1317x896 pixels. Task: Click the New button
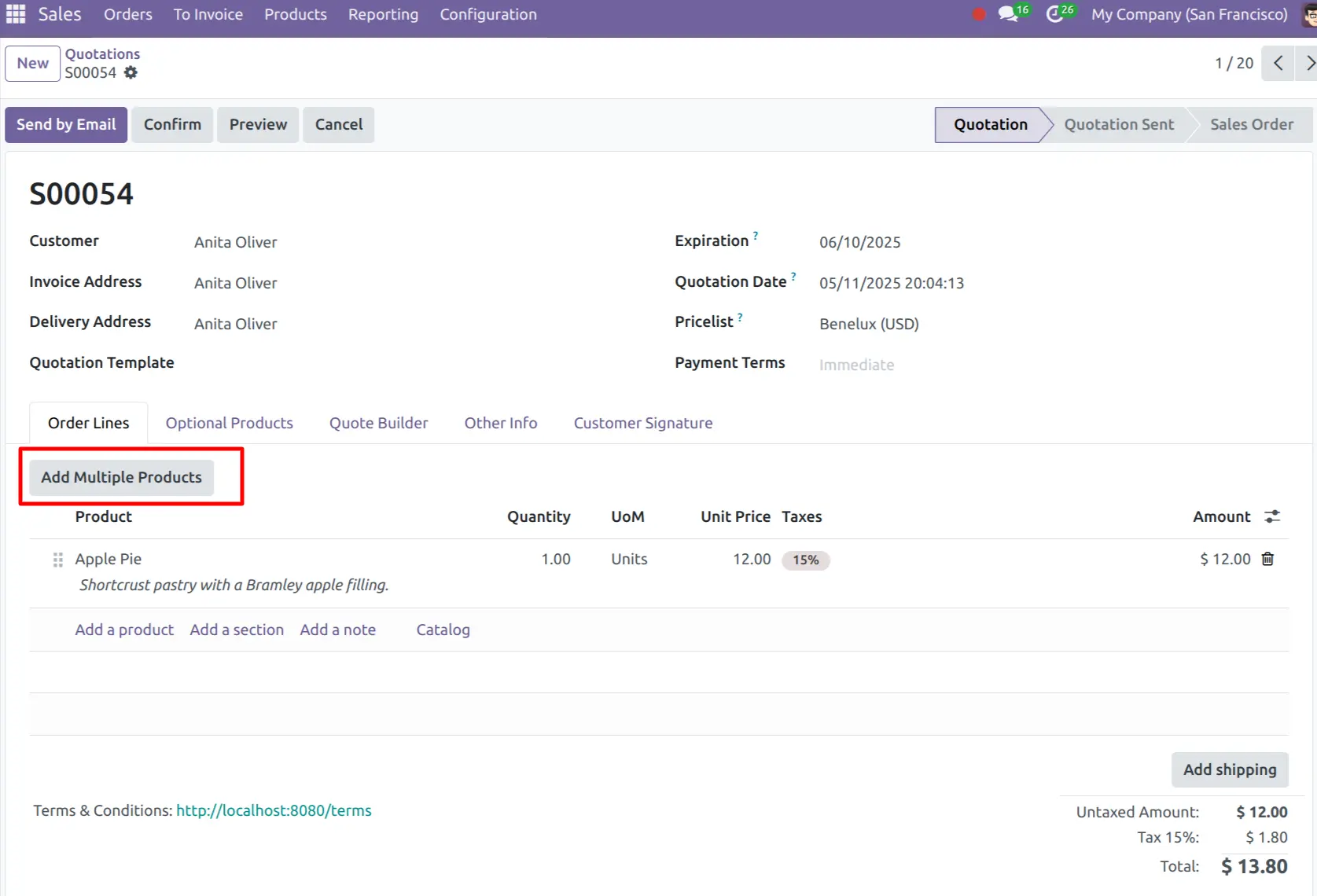click(33, 63)
